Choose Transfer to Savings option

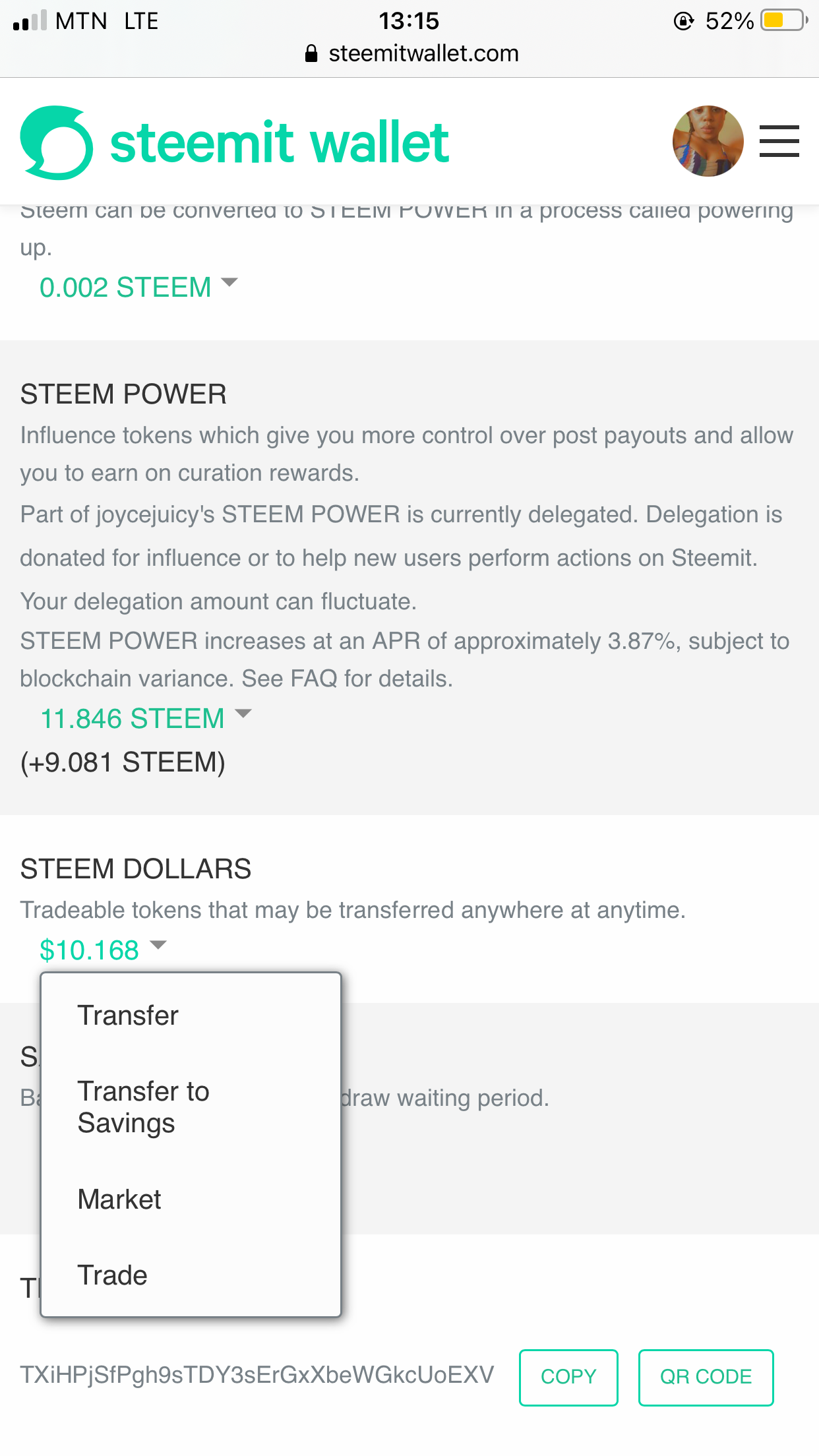143,1107
